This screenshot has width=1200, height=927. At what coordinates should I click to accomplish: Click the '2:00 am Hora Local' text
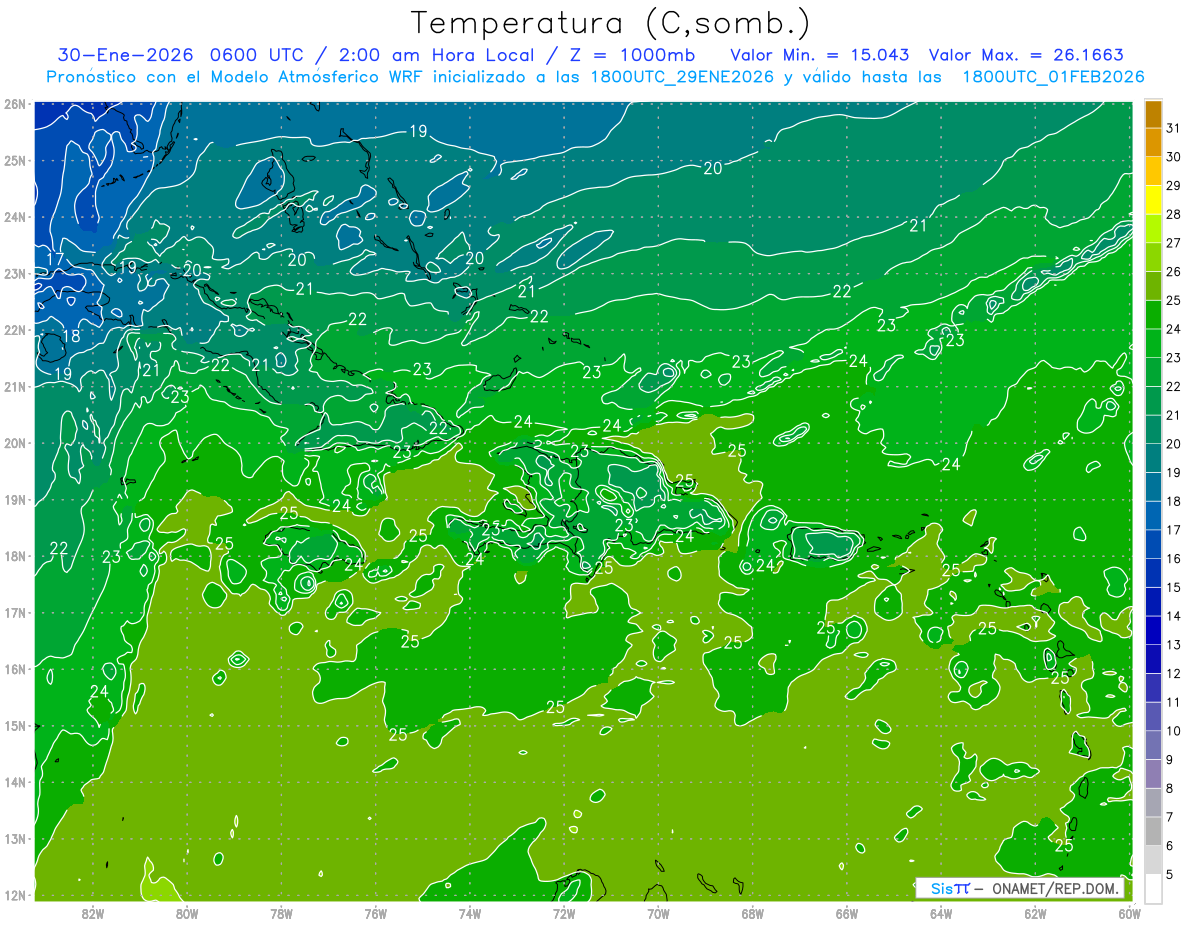433,55
